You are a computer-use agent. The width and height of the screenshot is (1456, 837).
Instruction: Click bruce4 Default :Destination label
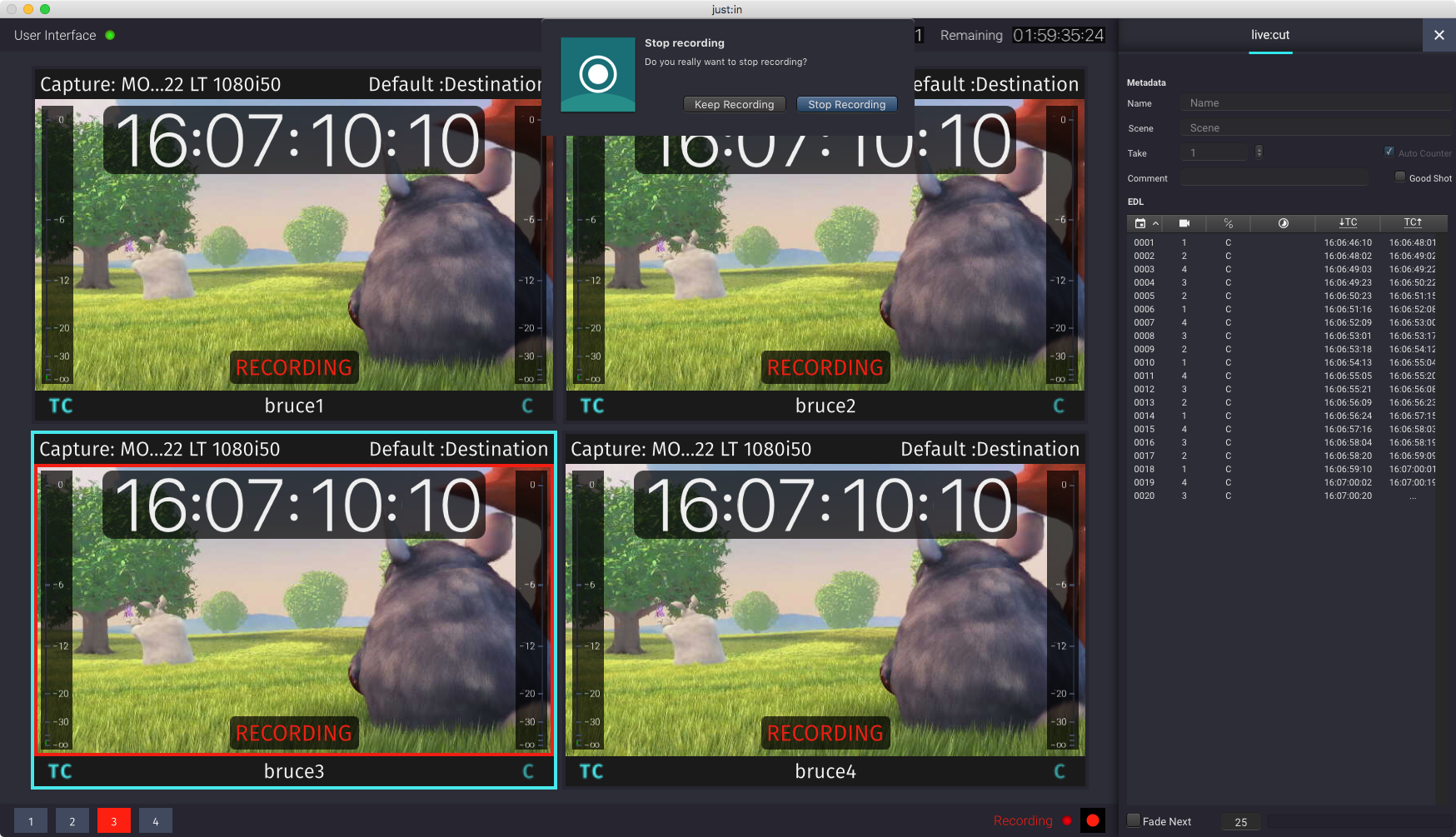(x=990, y=449)
